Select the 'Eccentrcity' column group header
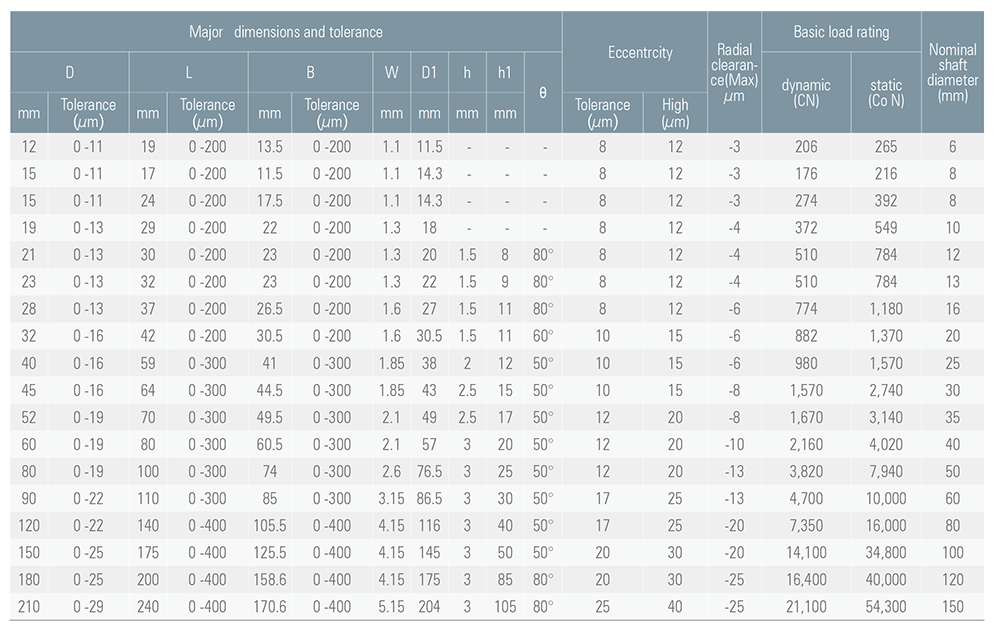Screen dimensions: 1000x637 click(640, 53)
